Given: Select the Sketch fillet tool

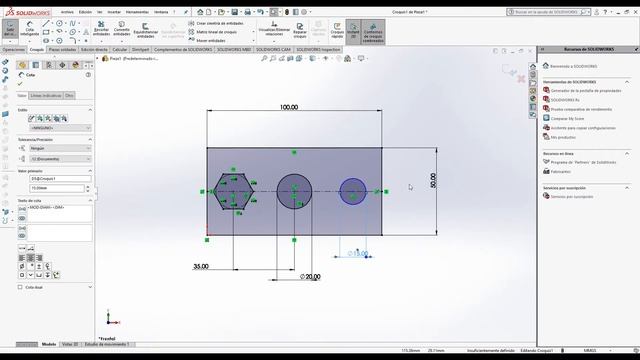Looking at the screenshot, I should [x=73, y=40].
